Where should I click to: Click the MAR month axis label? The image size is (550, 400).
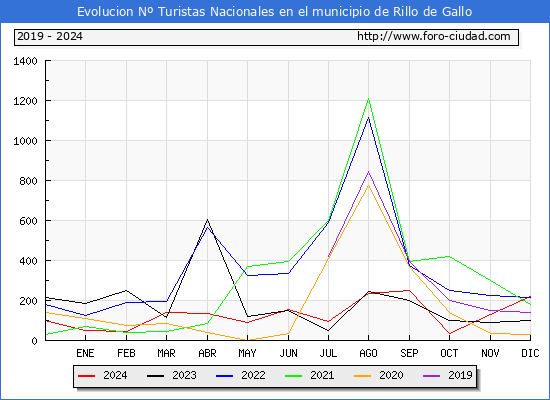(166, 353)
